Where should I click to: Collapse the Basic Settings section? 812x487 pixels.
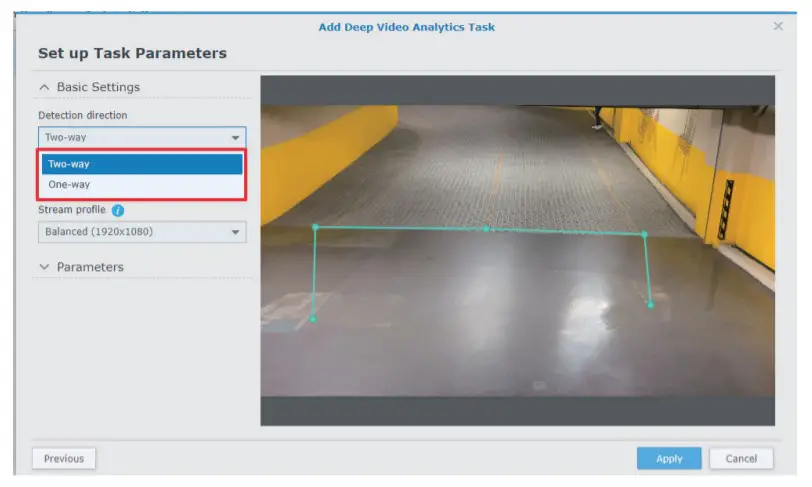45,87
